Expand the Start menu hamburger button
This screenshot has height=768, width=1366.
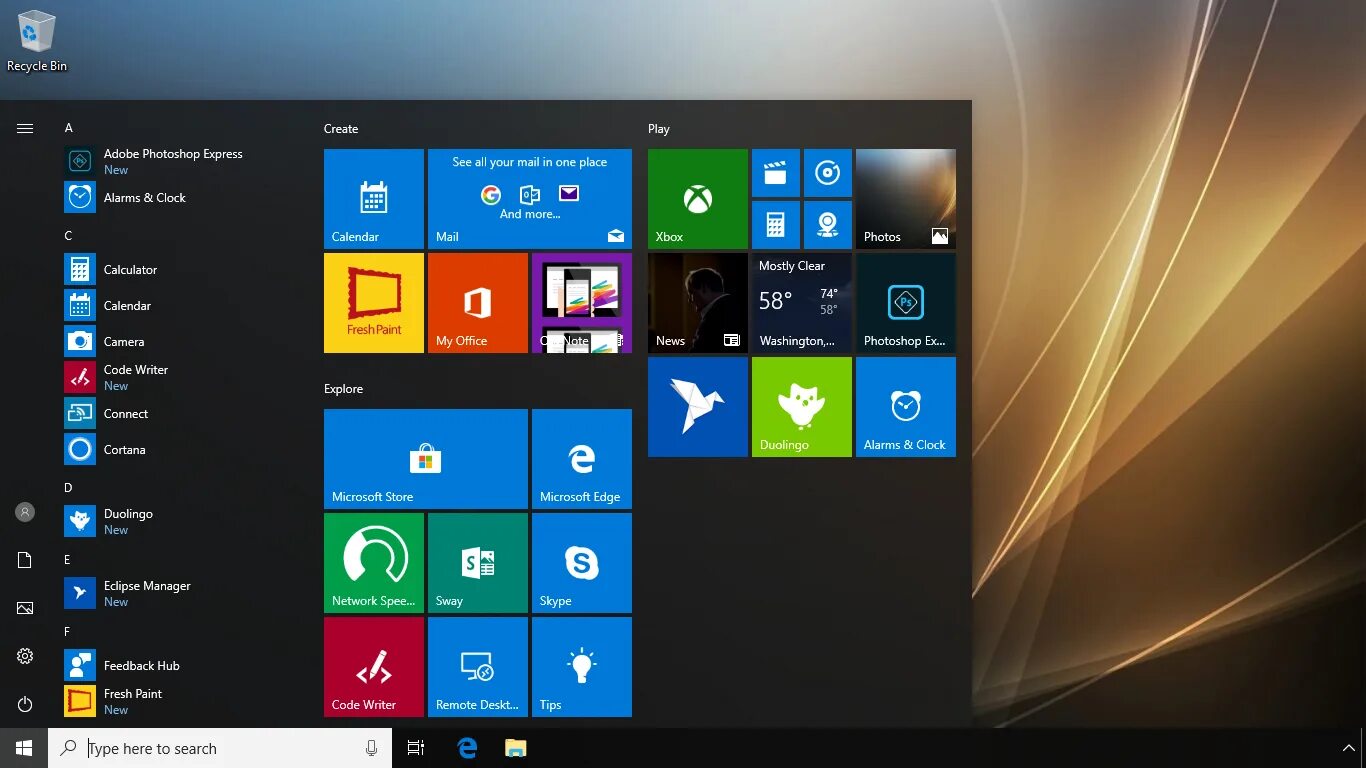click(25, 128)
